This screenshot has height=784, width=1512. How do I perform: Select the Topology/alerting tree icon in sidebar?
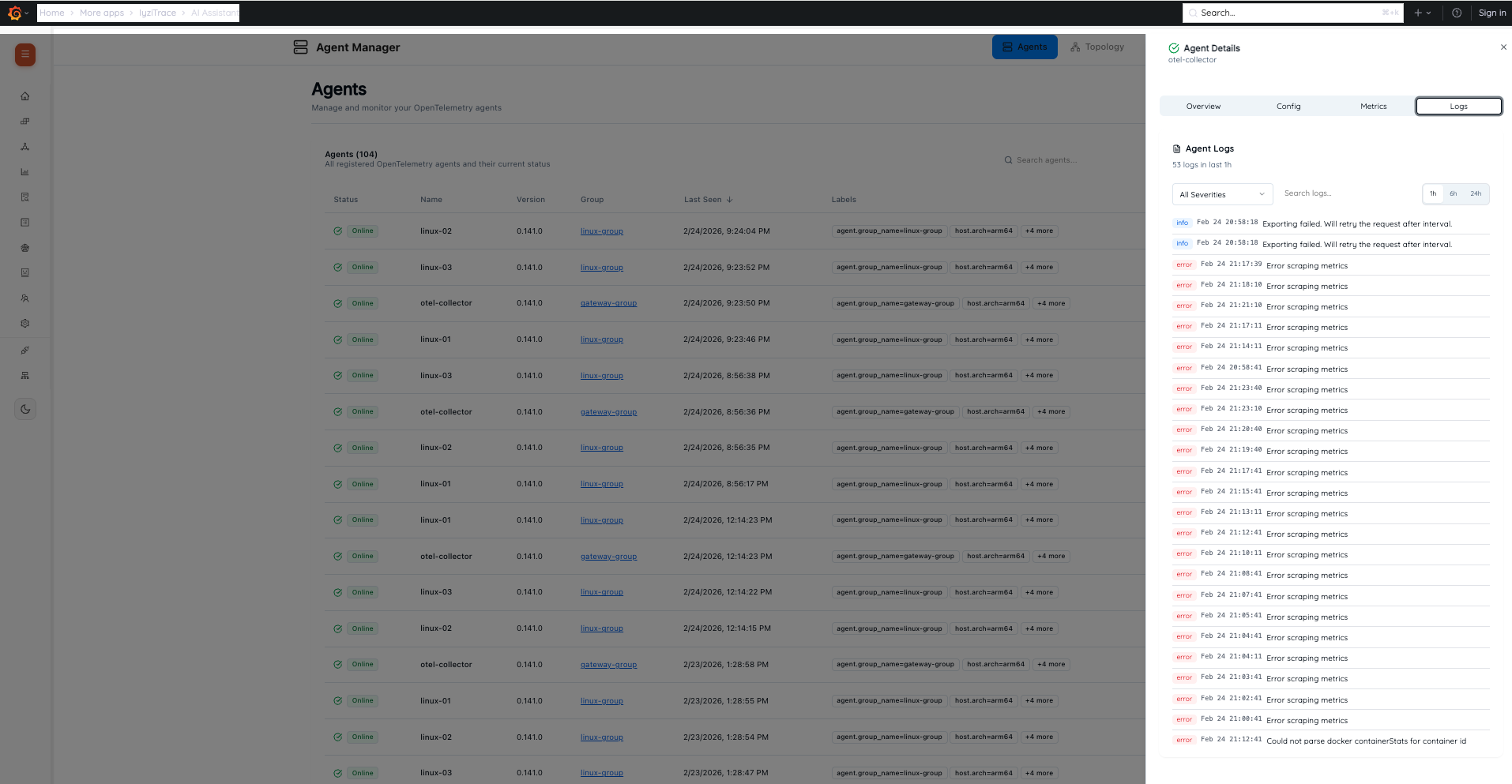[x=24, y=146]
